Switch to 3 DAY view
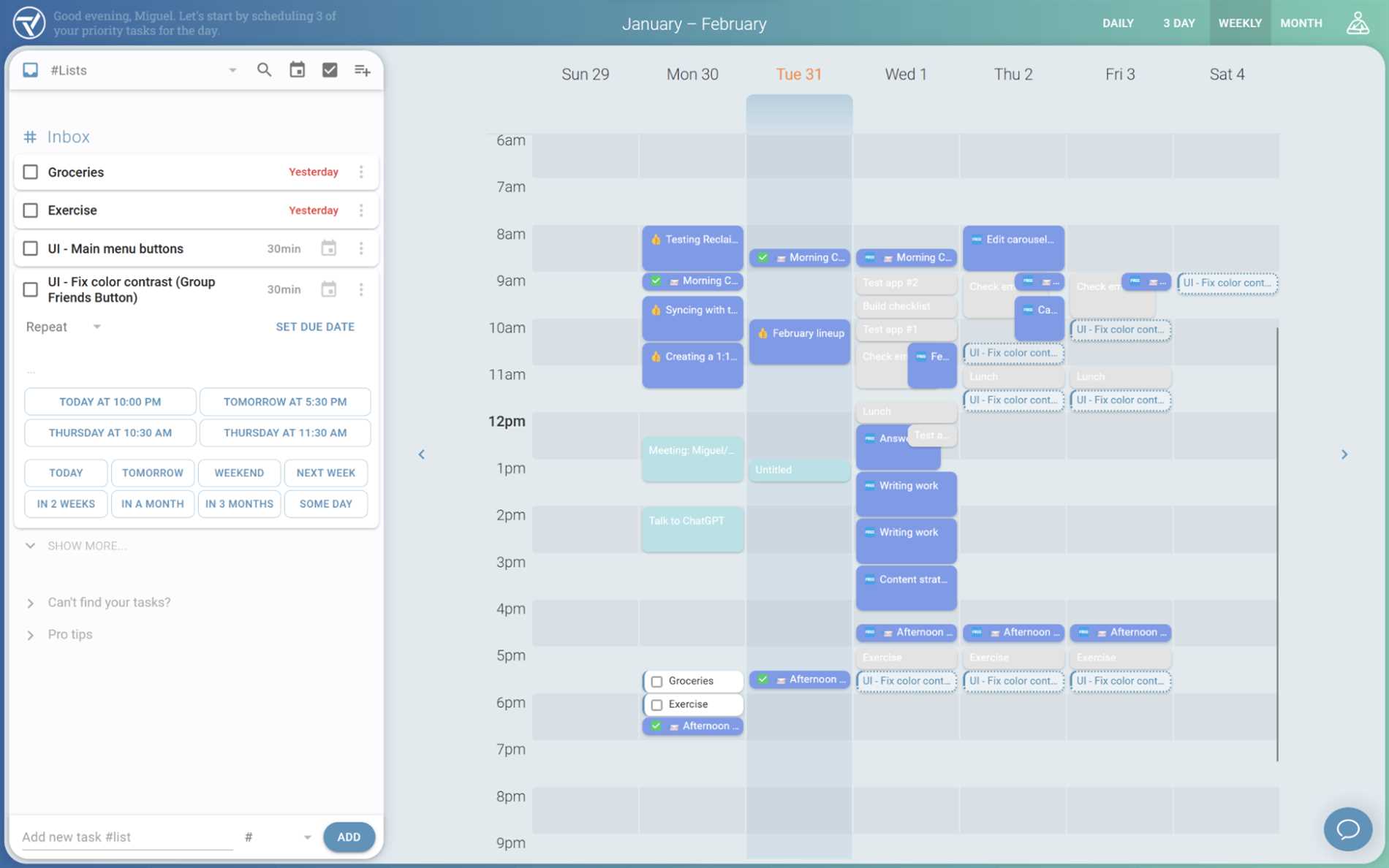 [x=1178, y=23]
